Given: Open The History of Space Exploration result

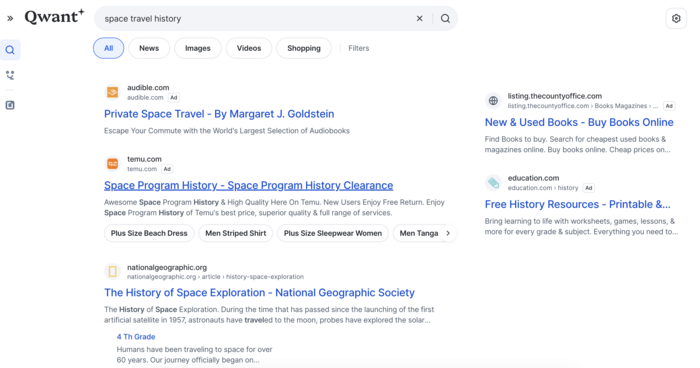Looking at the screenshot, I should [x=259, y=293].
